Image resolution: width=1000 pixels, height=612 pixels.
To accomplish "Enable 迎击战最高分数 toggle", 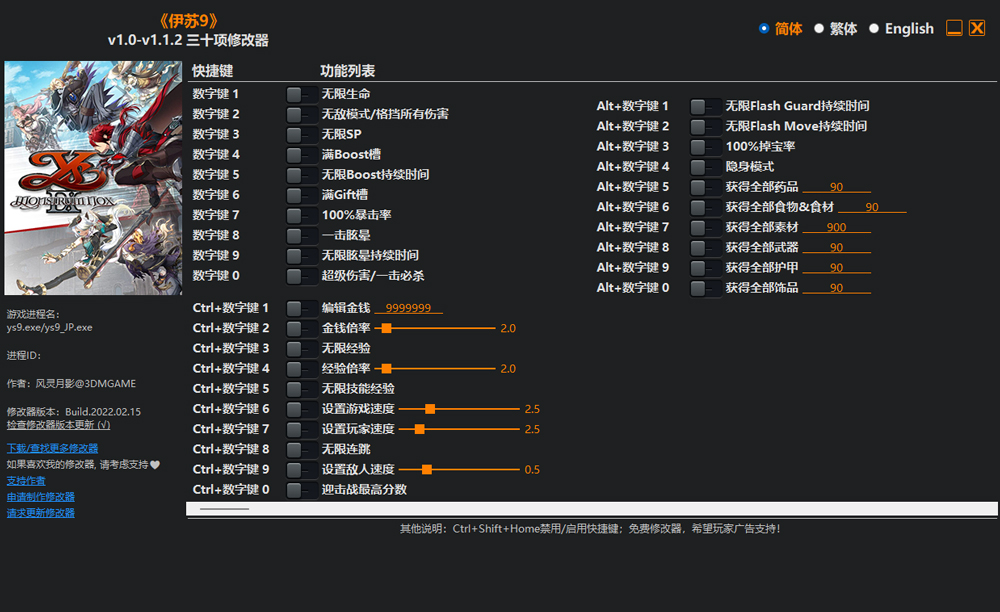I will point(301,490).
